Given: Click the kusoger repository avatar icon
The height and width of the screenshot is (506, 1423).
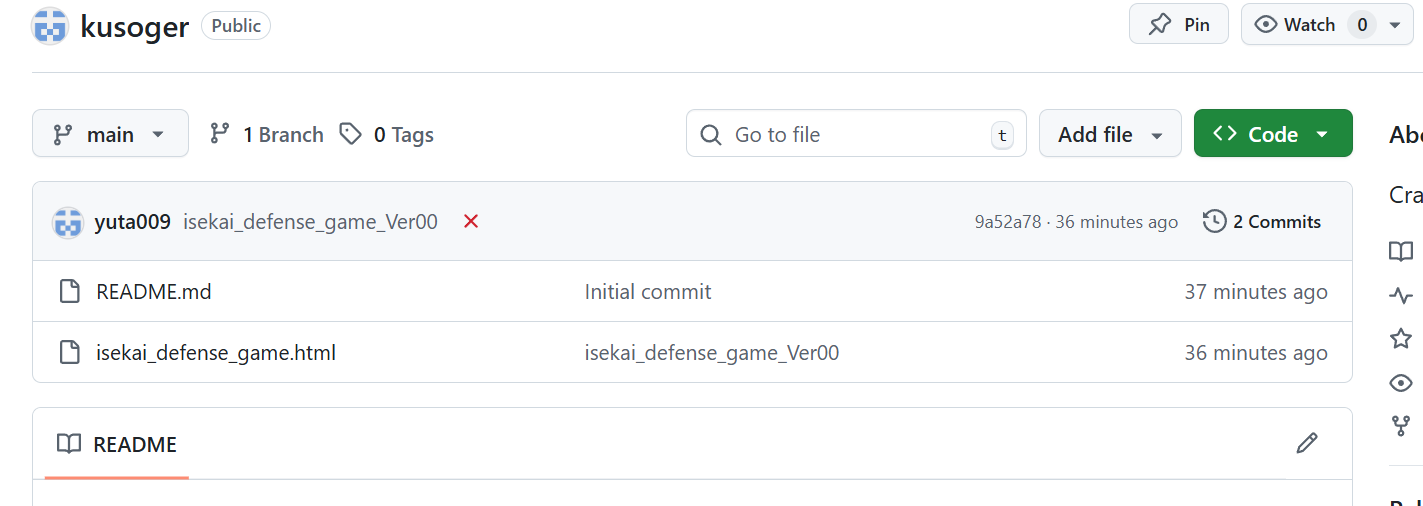Looking at the screenshot, I should pos(50,25).
